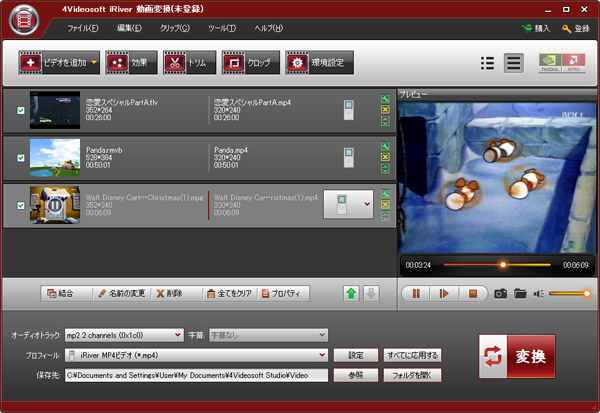Open the ビデオを追加 dropdown arrow
This screenshot has height=413, width=600.
94,62
